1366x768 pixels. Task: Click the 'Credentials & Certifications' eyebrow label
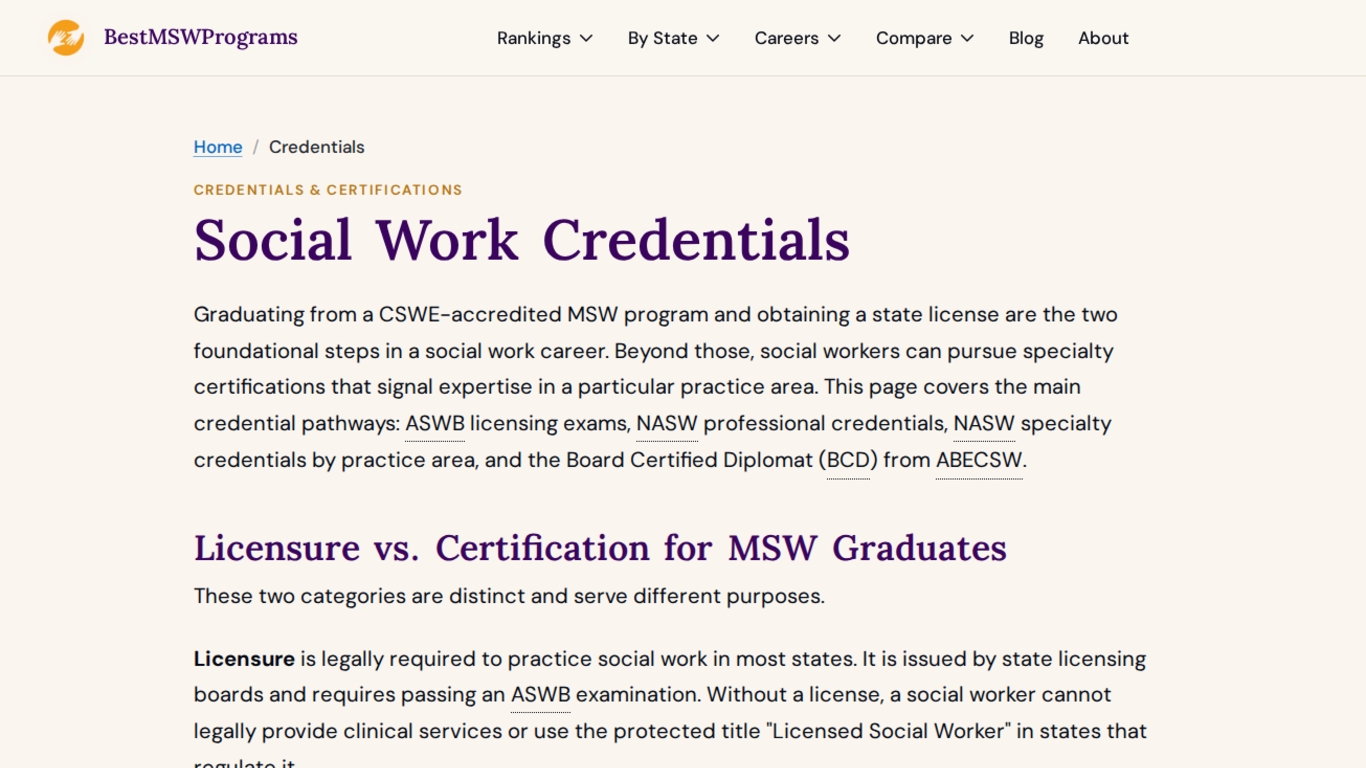point(328,190)
